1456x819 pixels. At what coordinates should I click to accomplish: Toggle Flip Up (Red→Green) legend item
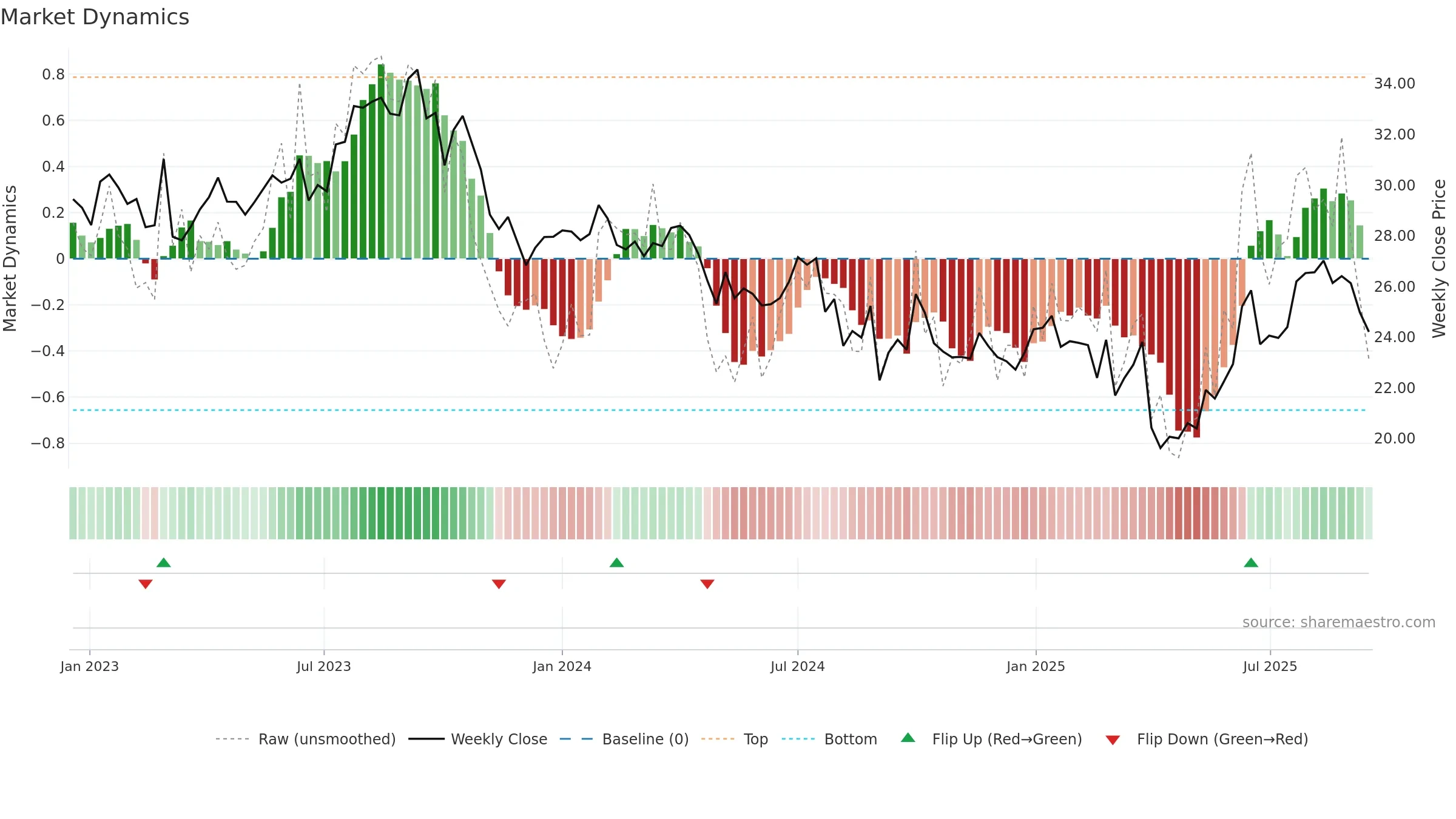(991, 739)
